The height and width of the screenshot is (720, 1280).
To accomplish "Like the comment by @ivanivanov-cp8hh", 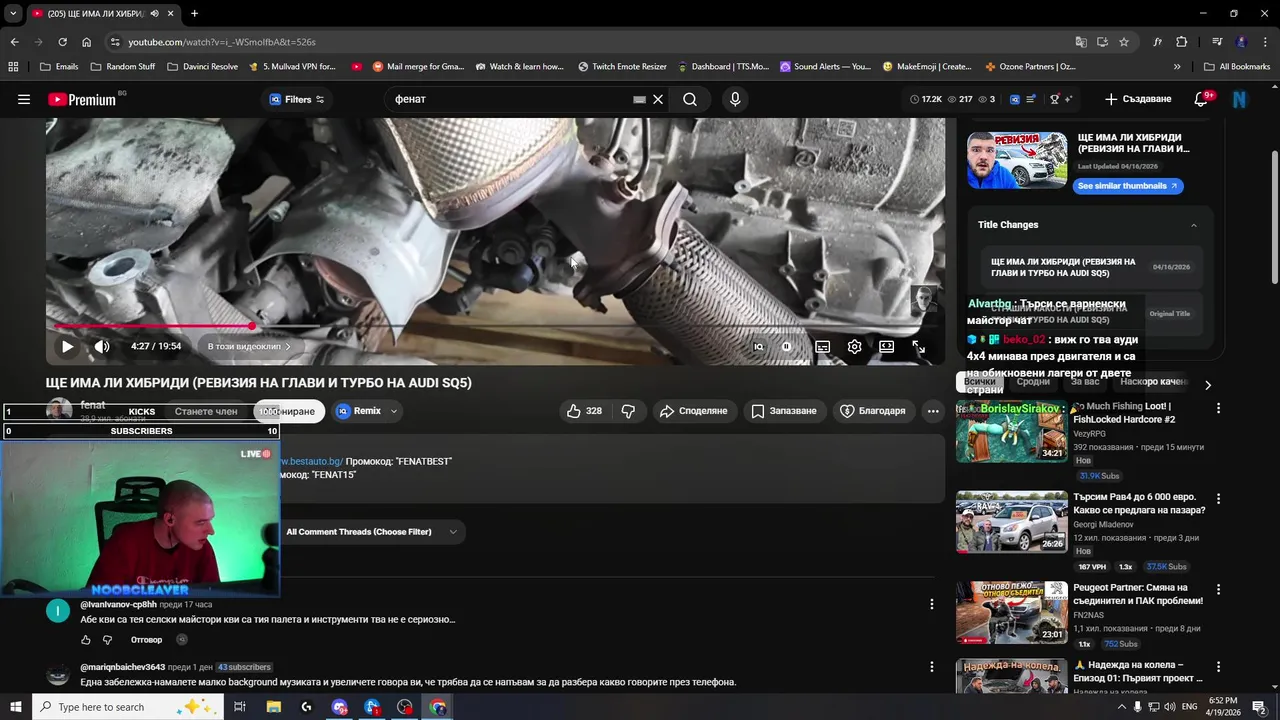I will tap(86, 640).
